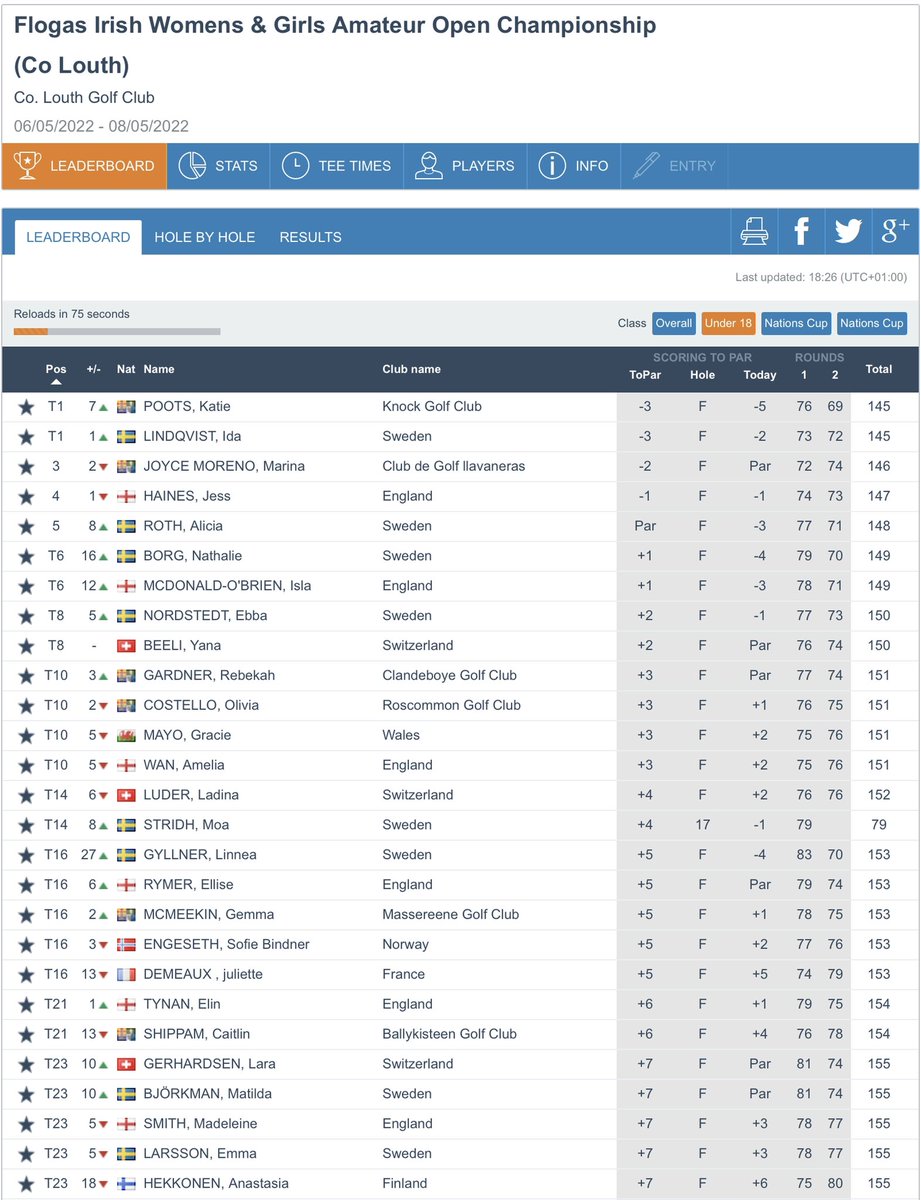Open player LARSSON, Emma

tap(200, 1155)
